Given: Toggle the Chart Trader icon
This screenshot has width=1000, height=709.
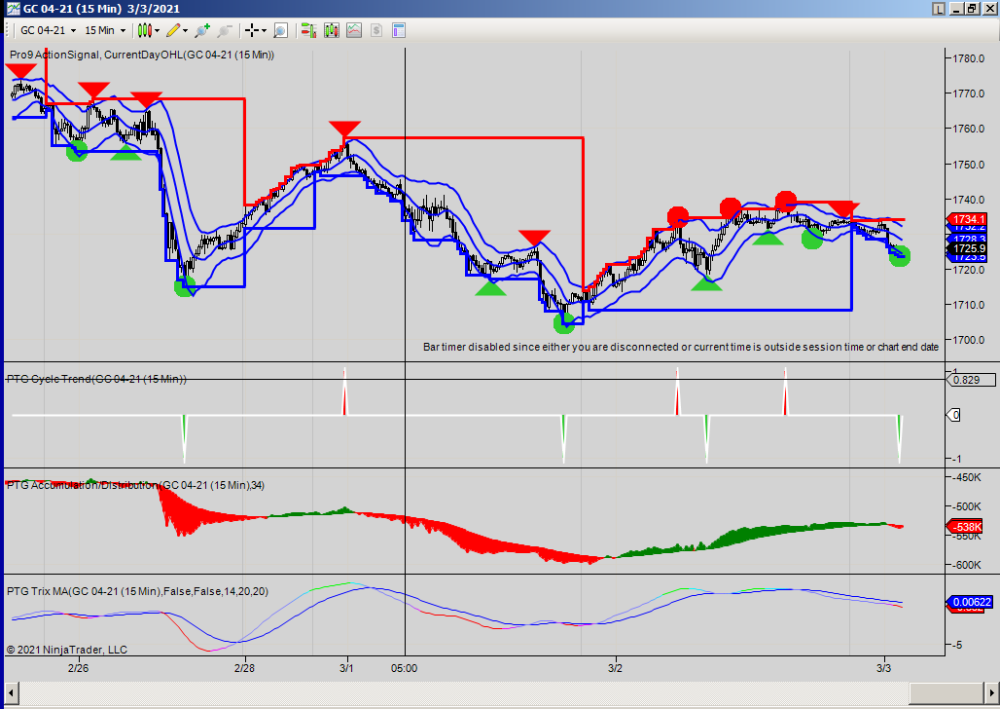Looking at the screenshot, I should [x=309, y=30].
